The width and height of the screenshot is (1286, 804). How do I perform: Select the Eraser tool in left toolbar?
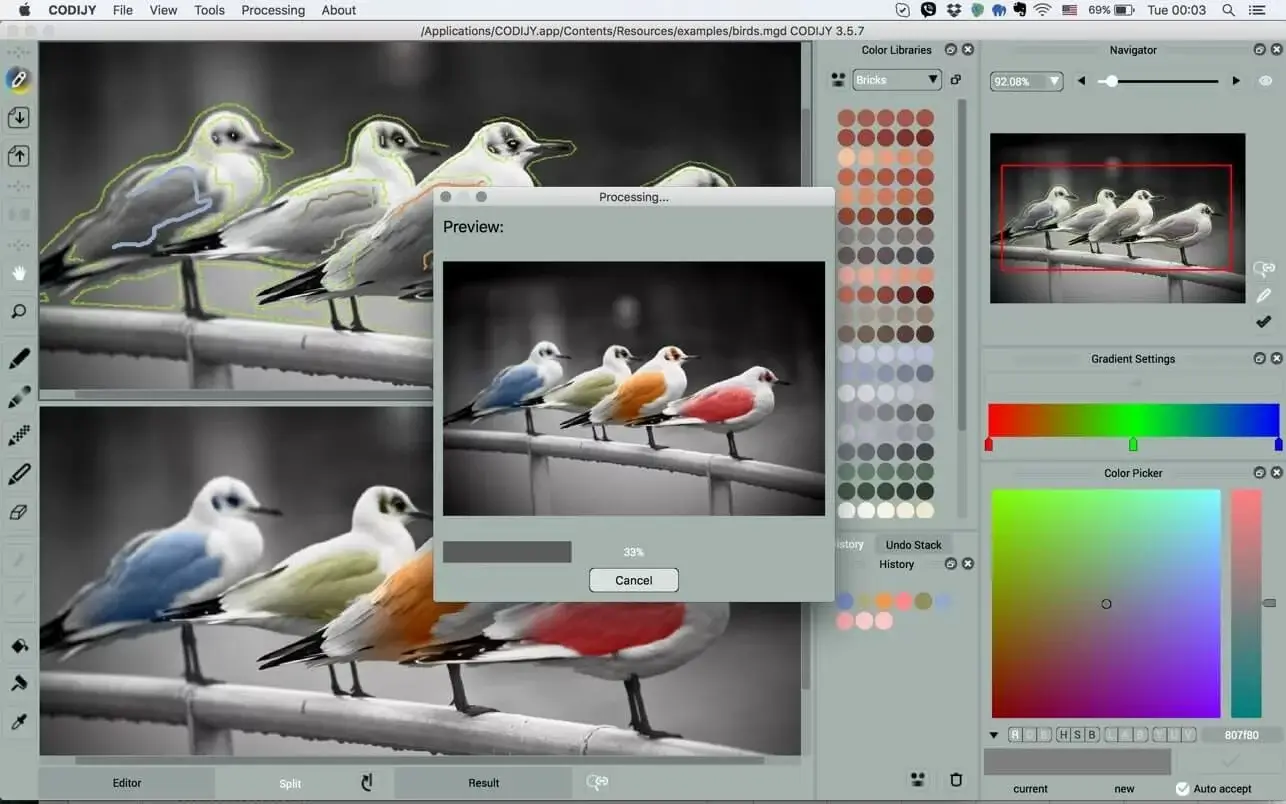pos(18,512)
